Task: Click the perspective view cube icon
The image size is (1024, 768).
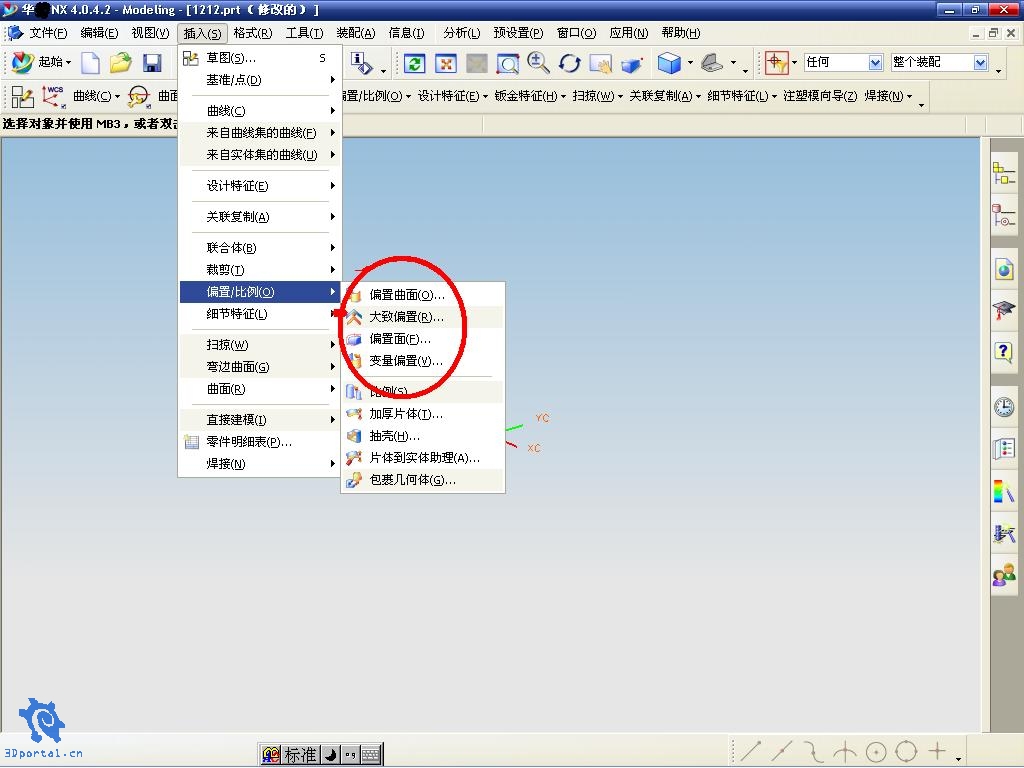Action: pyautogui.click(x=632, y=64)
